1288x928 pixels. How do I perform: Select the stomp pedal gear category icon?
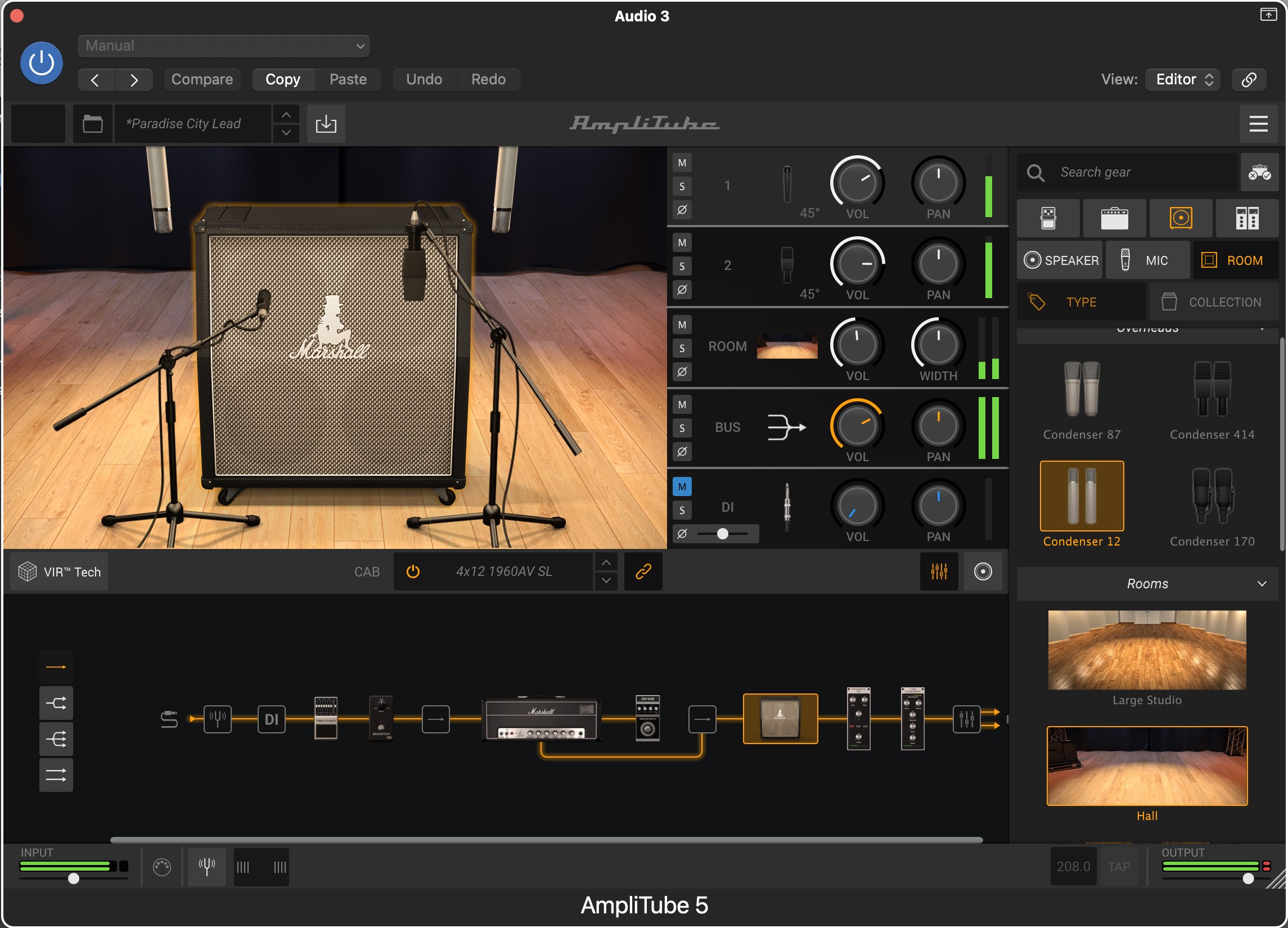coord(1048,218)
